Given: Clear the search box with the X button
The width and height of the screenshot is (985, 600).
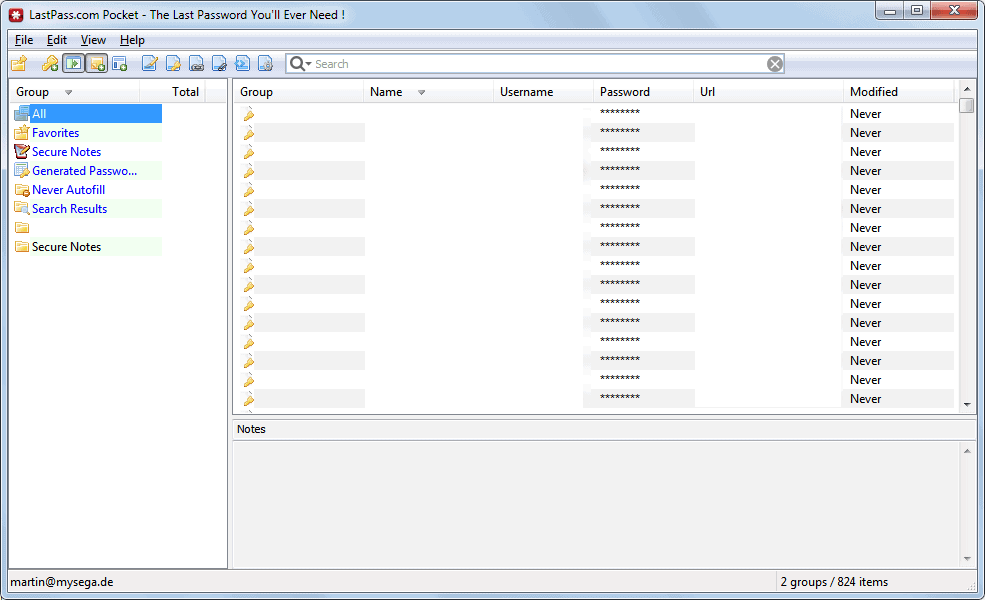Looking at the screenshot, I should tap(775, 64).
